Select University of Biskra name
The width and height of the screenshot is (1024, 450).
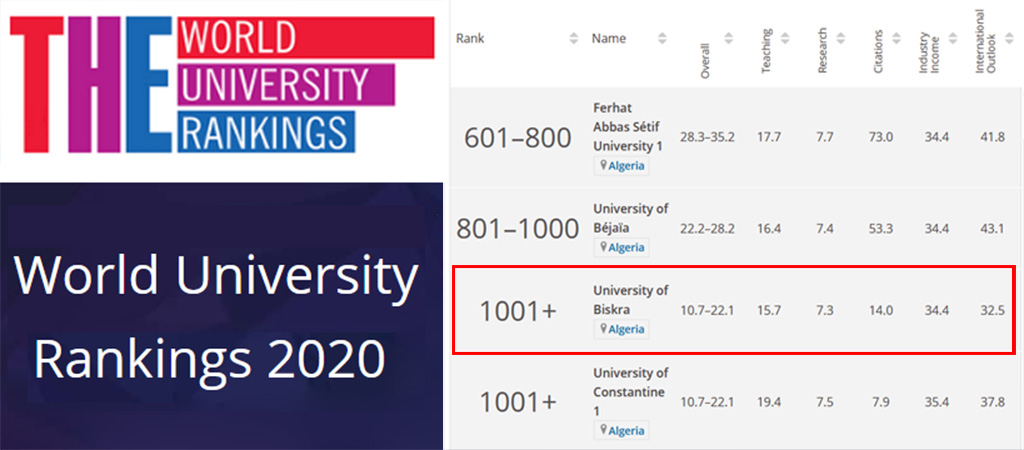630,300
